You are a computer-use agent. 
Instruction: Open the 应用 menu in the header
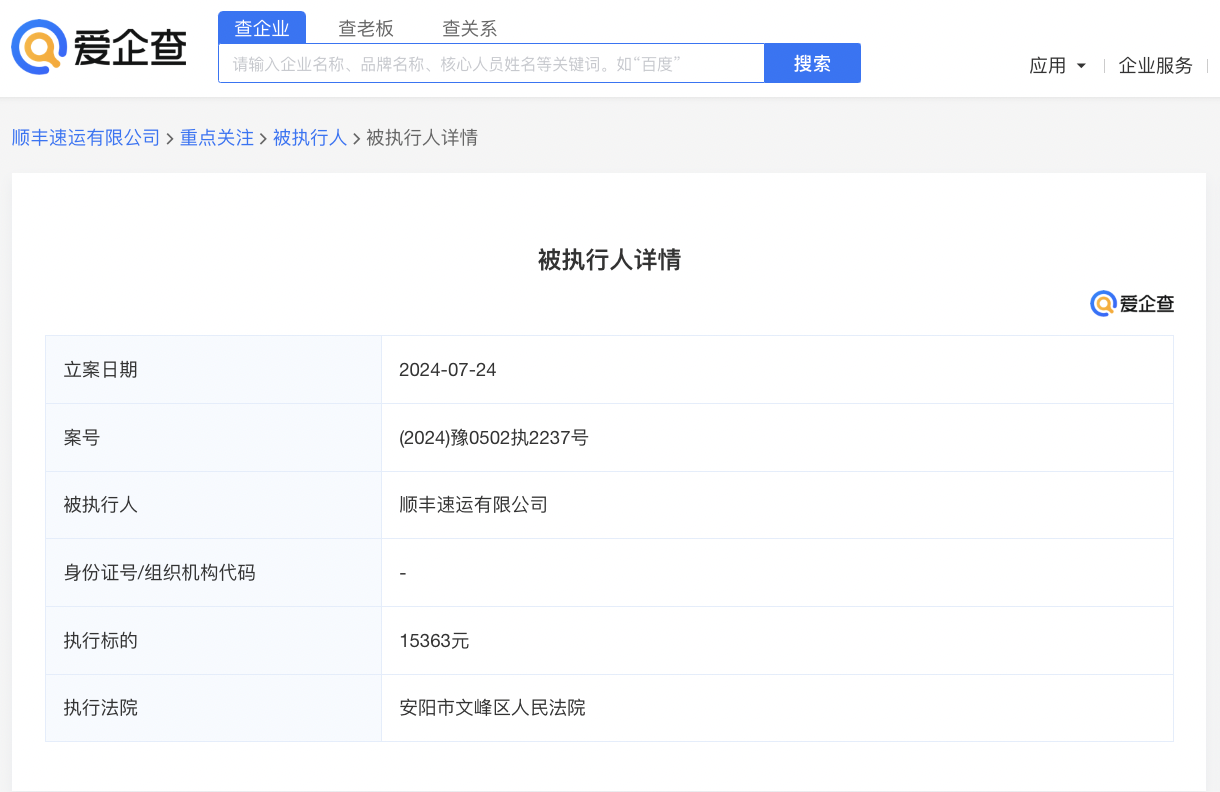(x=1047, y=66)
